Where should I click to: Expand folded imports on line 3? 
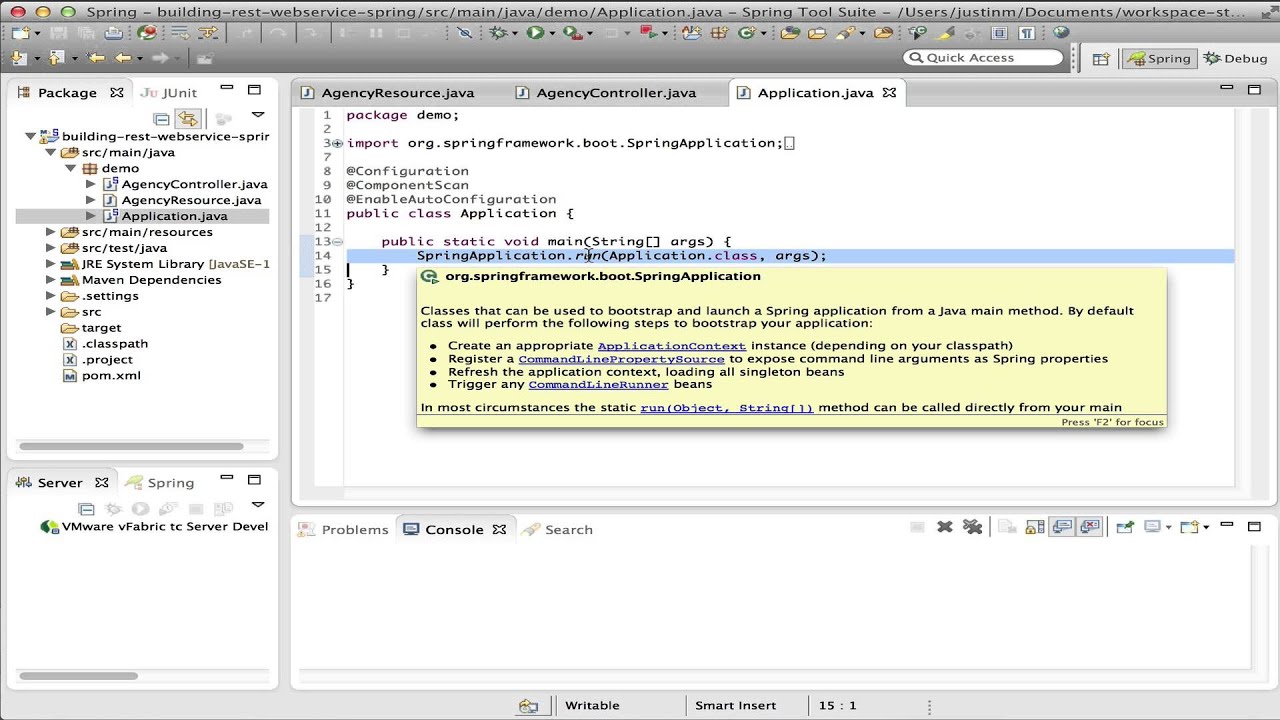(x=337, y=143)
